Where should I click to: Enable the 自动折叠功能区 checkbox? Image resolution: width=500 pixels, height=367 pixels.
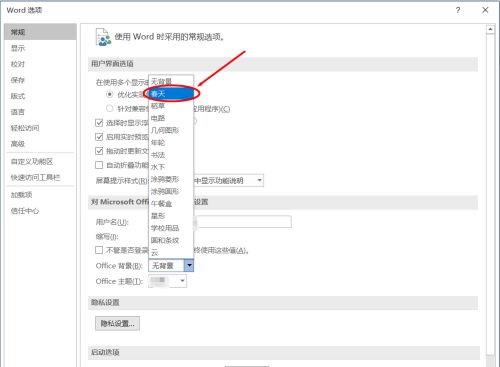(x=99, y=165)
